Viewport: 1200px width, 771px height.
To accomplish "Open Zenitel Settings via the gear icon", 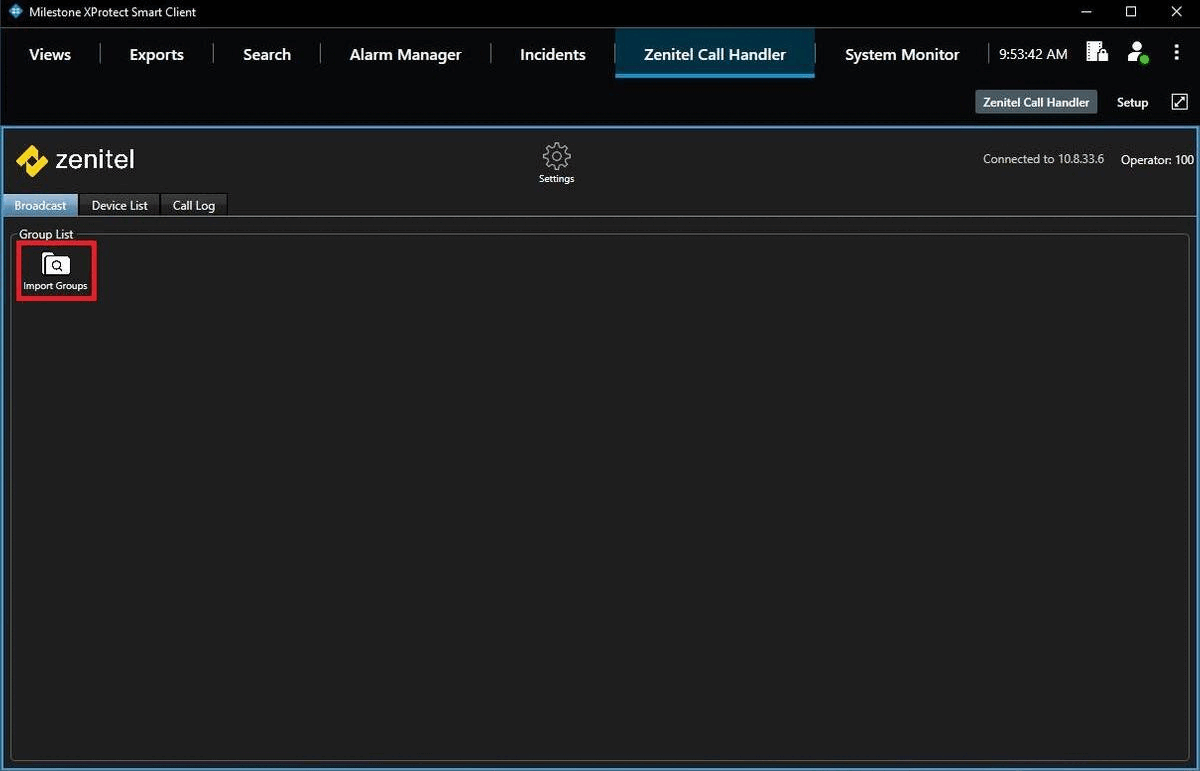I will click(556, 157).
